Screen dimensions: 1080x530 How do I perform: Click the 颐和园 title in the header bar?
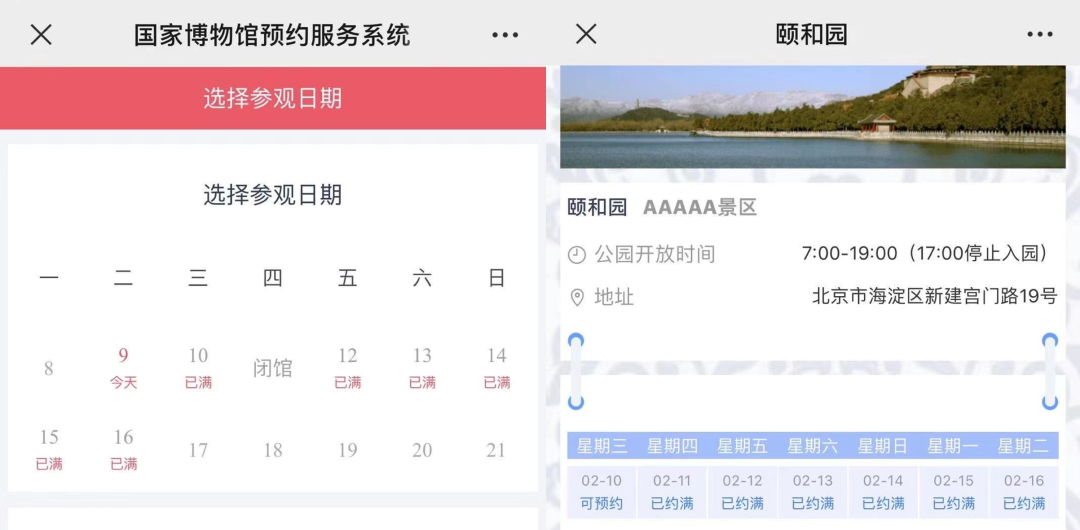point(812,34)
